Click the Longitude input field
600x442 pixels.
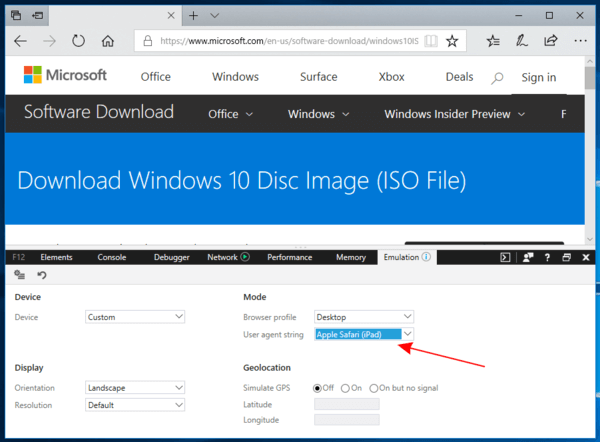pyautogui.click(x=347, y=420)
